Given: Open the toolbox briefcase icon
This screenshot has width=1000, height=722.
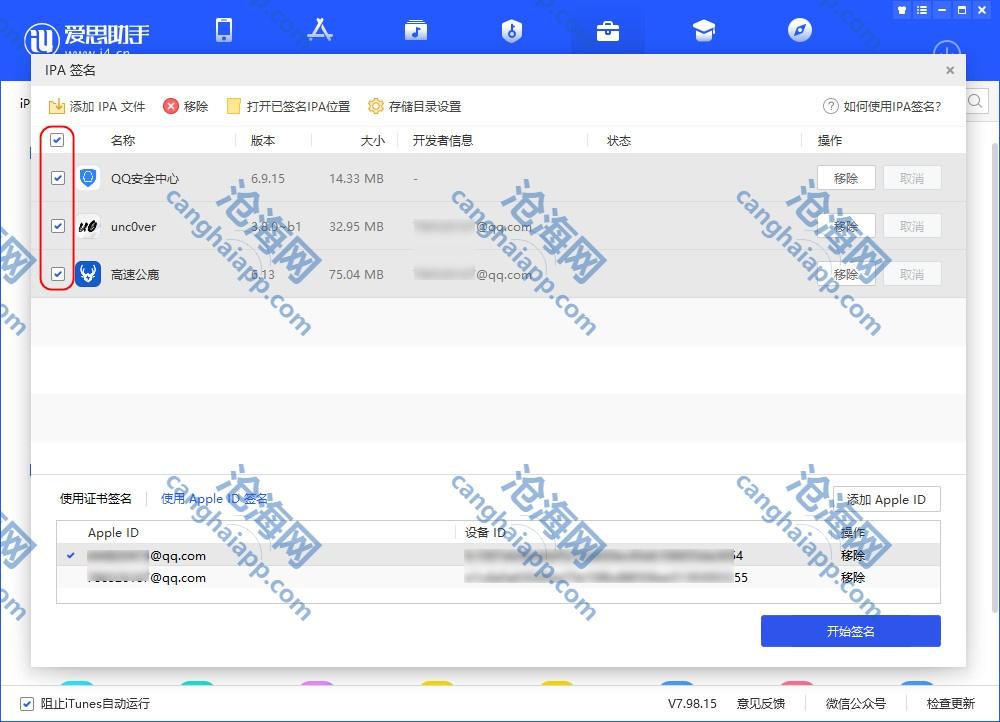Looking at the screenshot, I should (608, 30).
